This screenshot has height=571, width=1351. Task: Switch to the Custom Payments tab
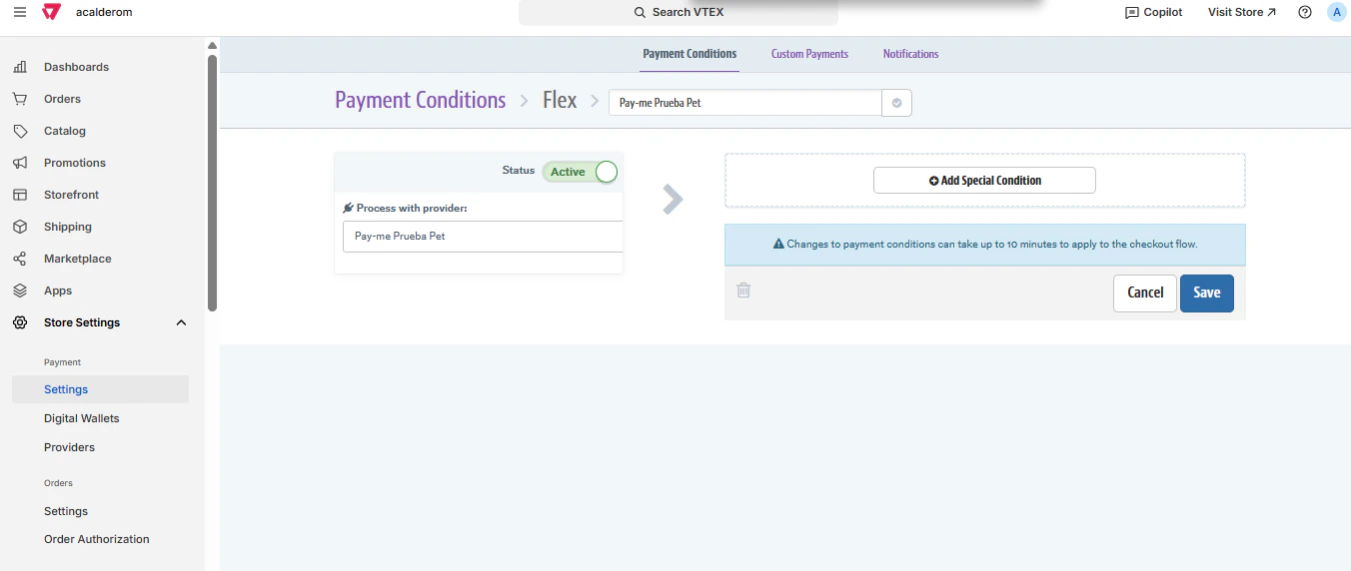click(810, 54)
